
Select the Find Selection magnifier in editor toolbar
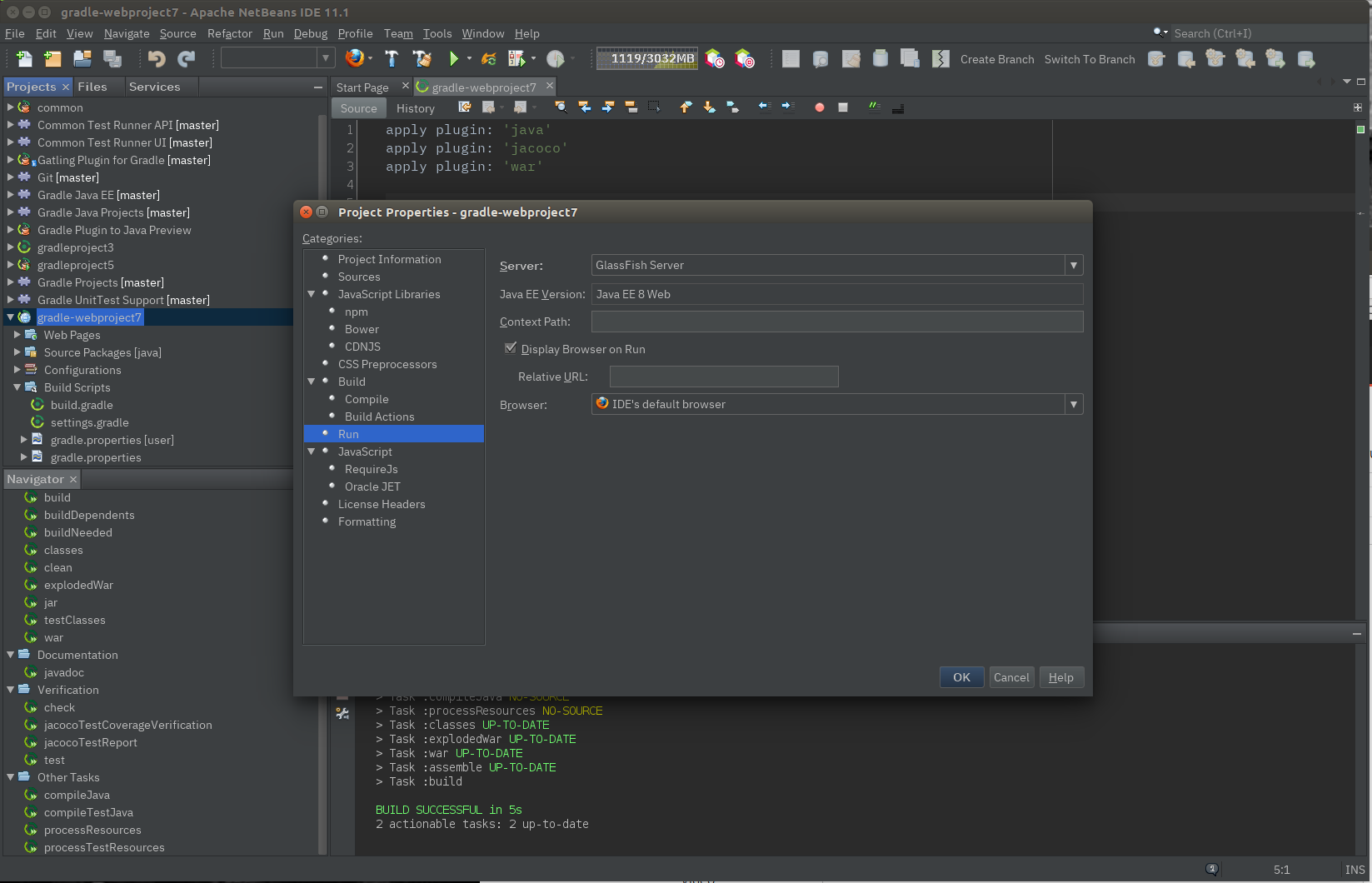click(x=560, y=107)
